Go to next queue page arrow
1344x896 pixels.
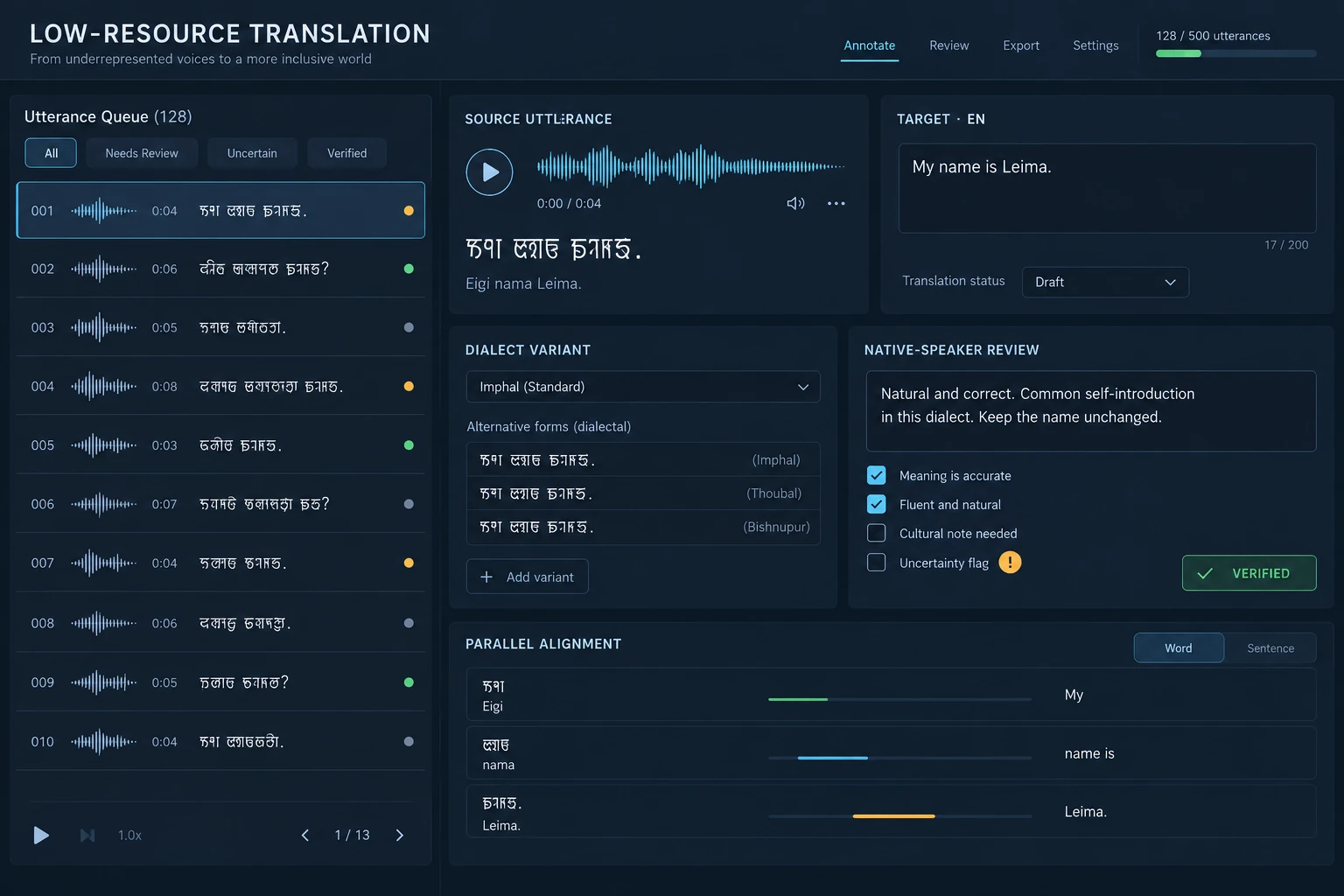pyautogui.click(x=400, y=835)
